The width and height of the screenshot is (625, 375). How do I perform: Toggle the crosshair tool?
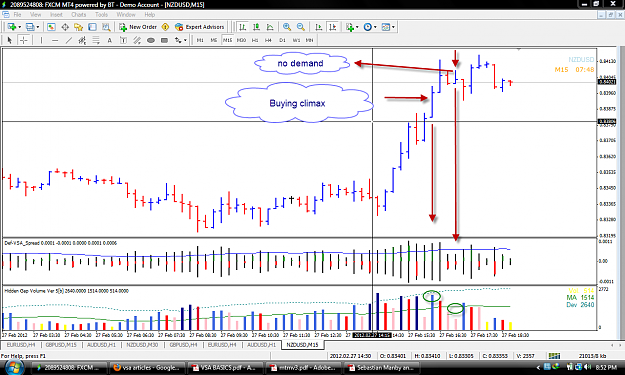(24, 40)
